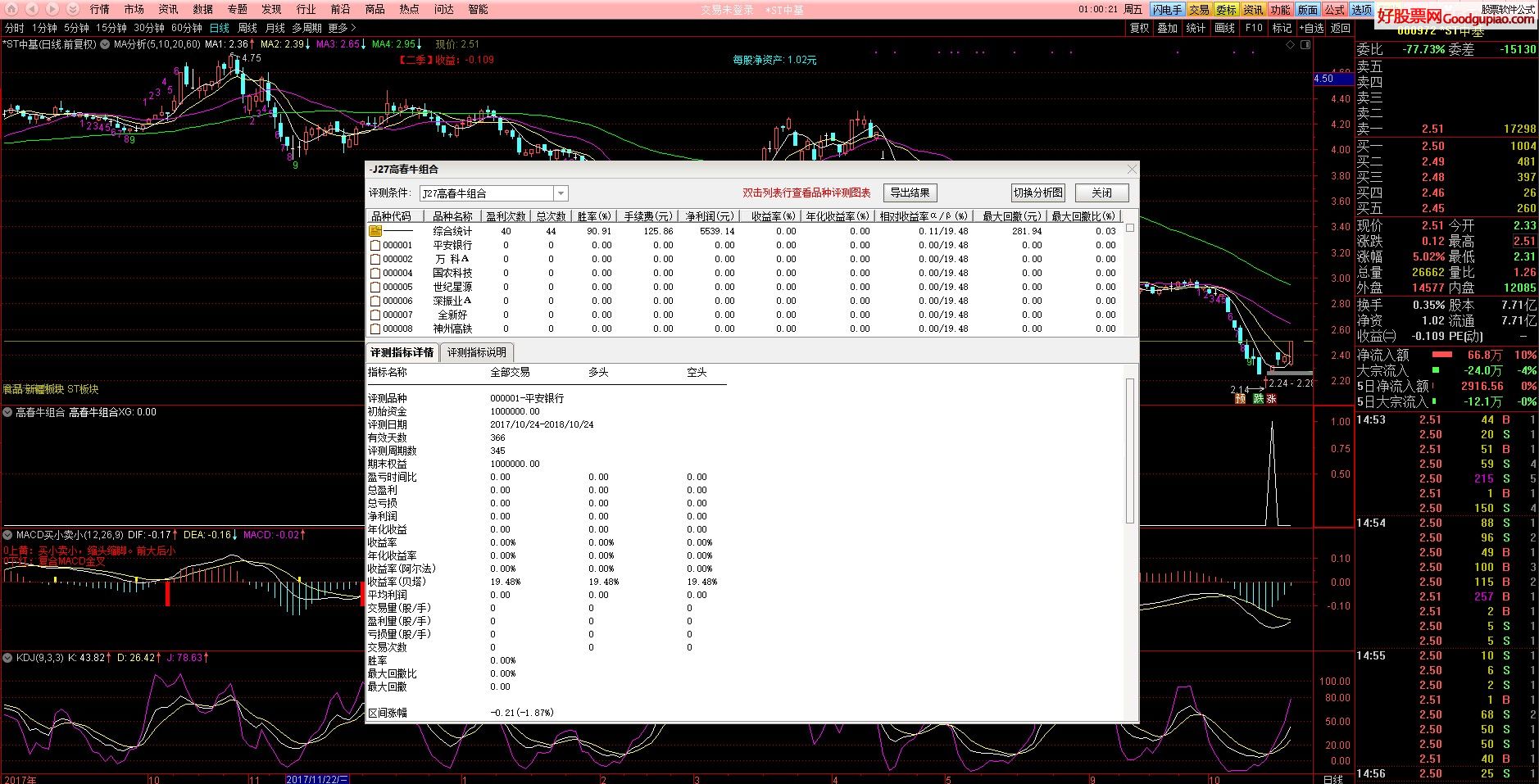Click the file icon for 000008 神州高铁
1539x784 pixels.
tap(375, 329)
